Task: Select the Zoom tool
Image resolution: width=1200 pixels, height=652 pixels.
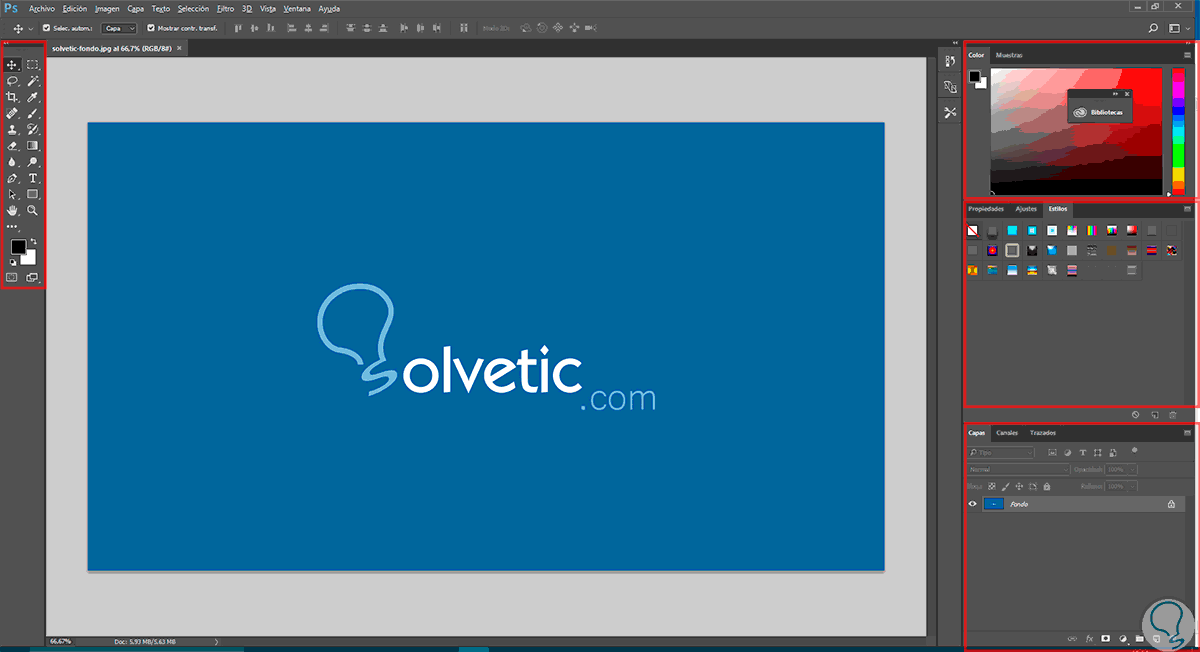Action: 33,211
